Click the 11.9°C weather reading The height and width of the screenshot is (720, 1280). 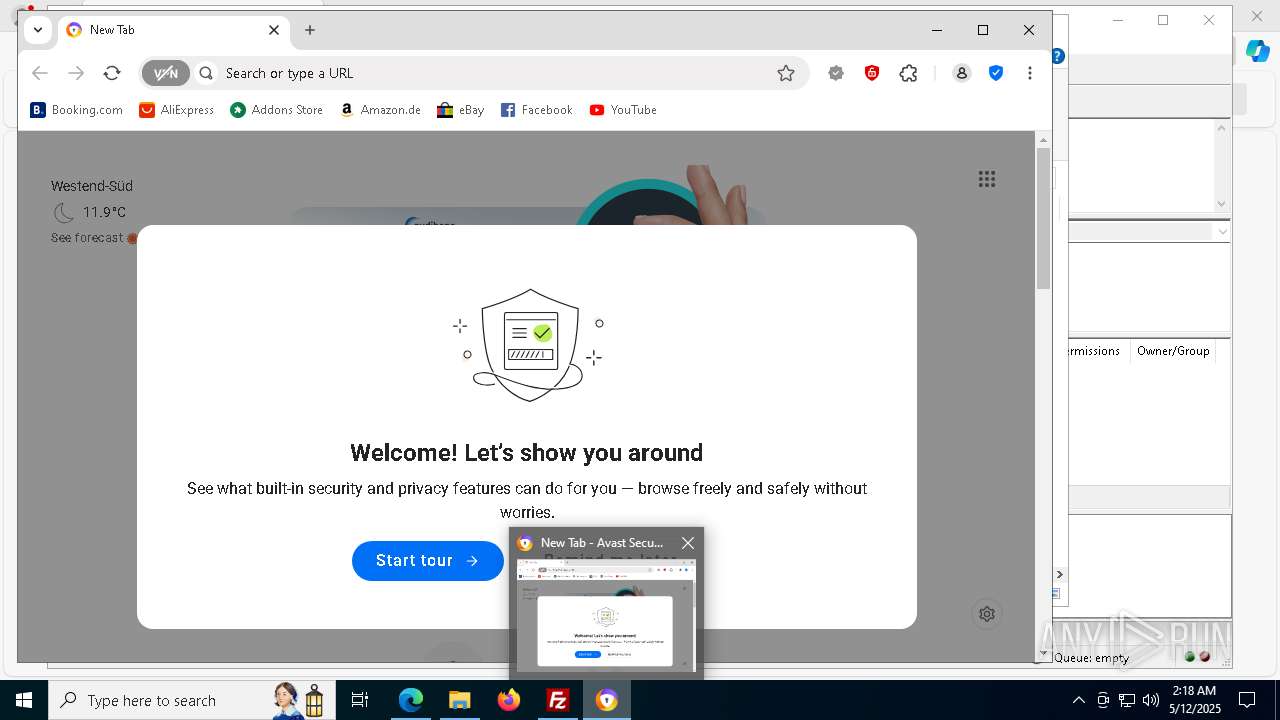tap(104, 212)
